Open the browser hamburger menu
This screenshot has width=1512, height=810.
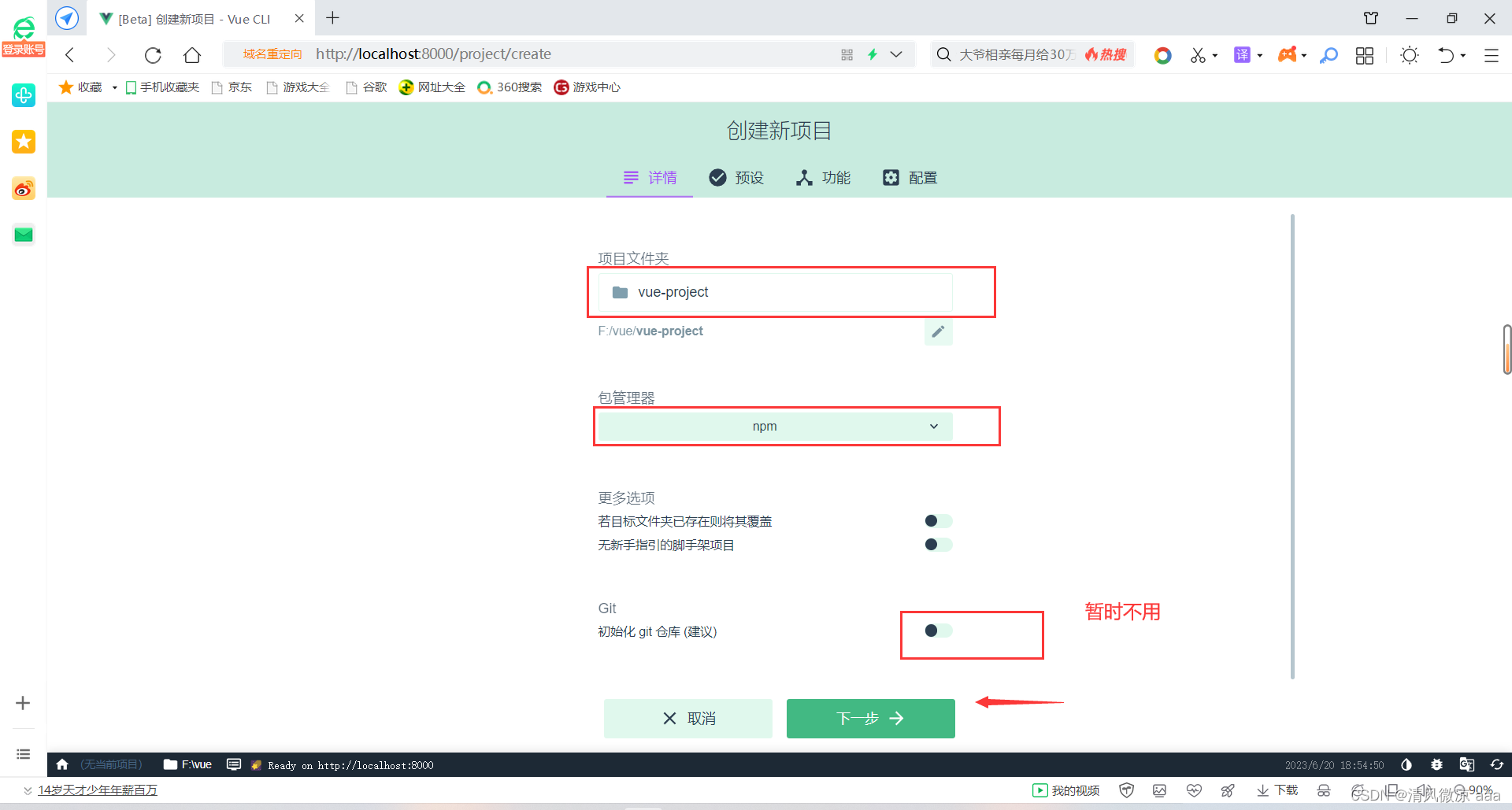(1492, 55)
